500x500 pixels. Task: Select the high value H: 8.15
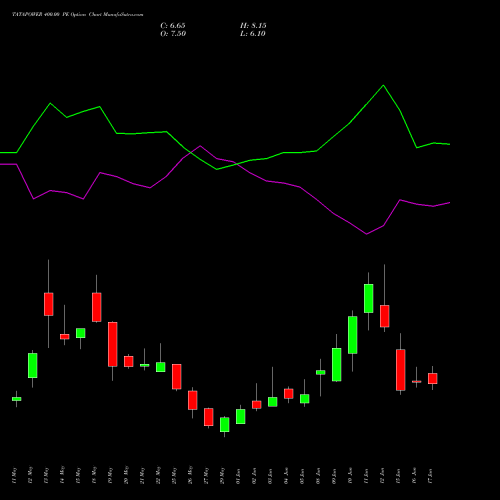coord(253,26)
